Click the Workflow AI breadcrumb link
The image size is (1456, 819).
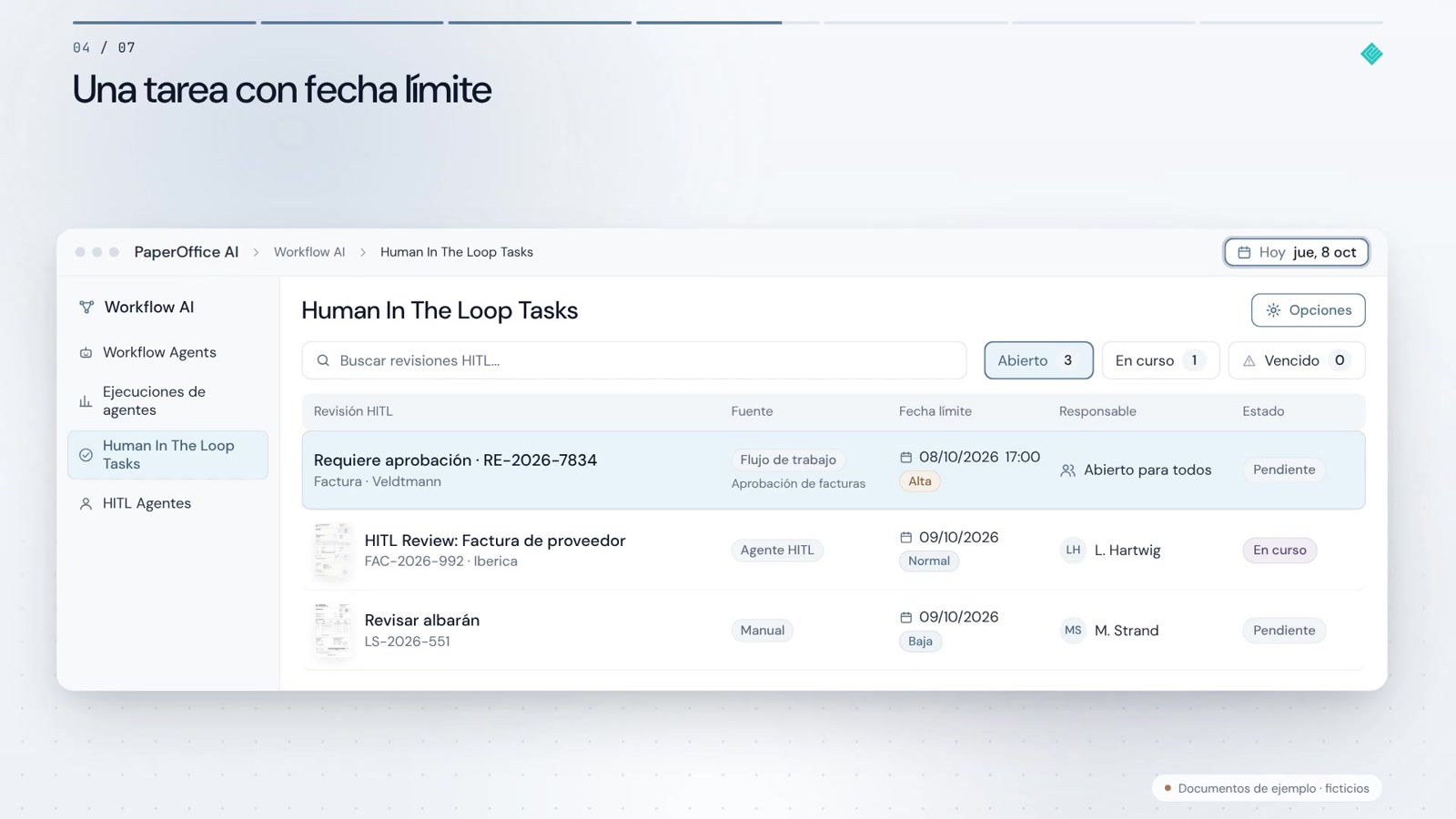pos(309,253)
